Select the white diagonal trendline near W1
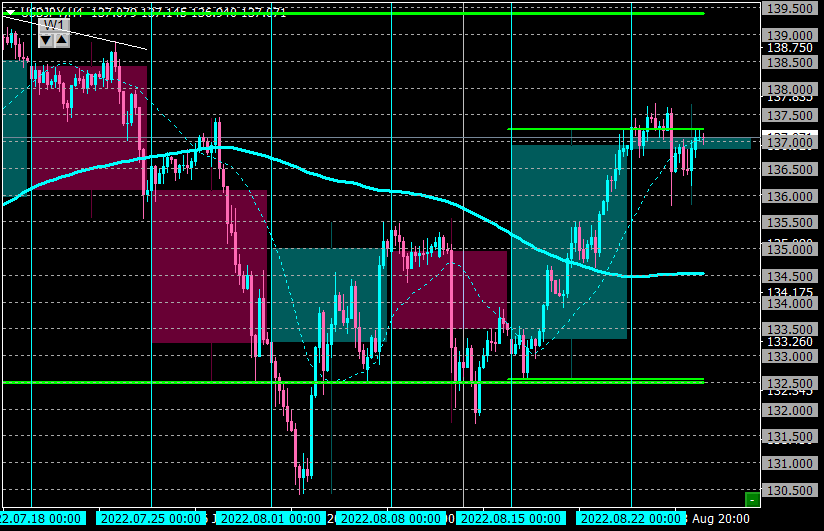 tap(76, 33)
